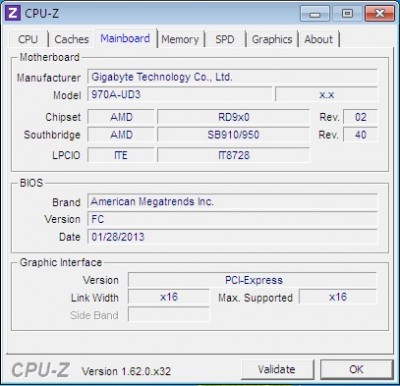The image size is (400, 386).
Task: Click the Southbridge AMD vendor field
Action: click(x=121, y=135)
